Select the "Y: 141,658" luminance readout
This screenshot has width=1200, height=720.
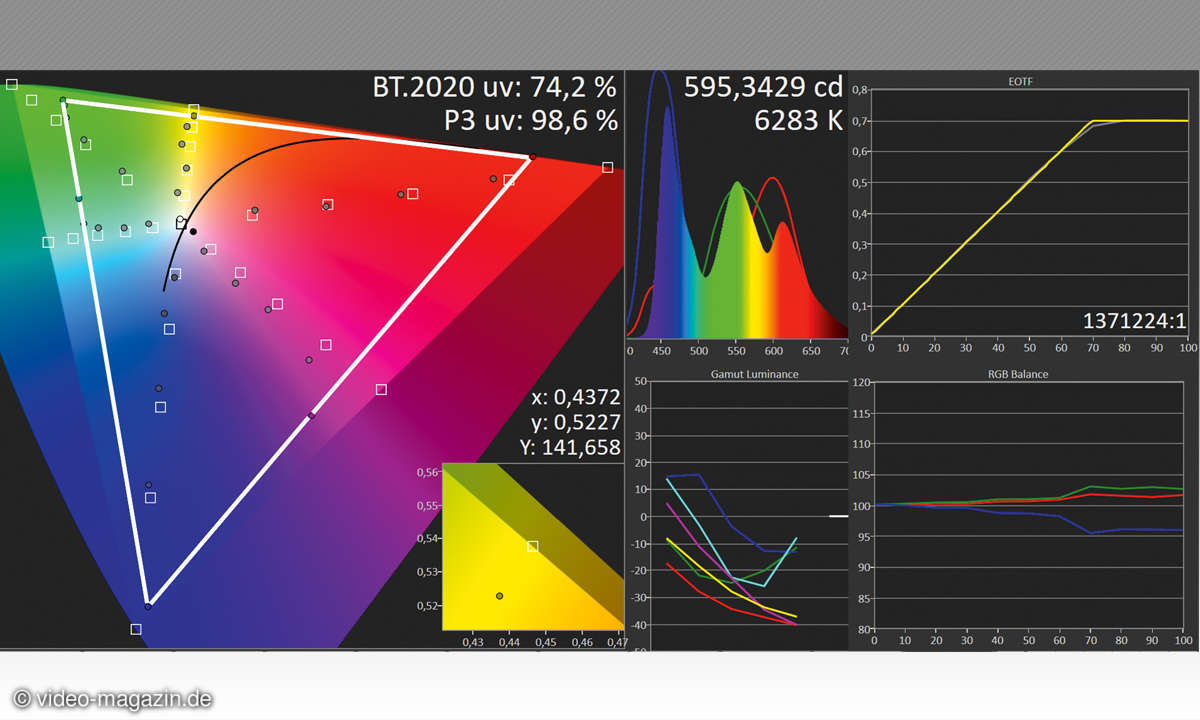[571, 447]
